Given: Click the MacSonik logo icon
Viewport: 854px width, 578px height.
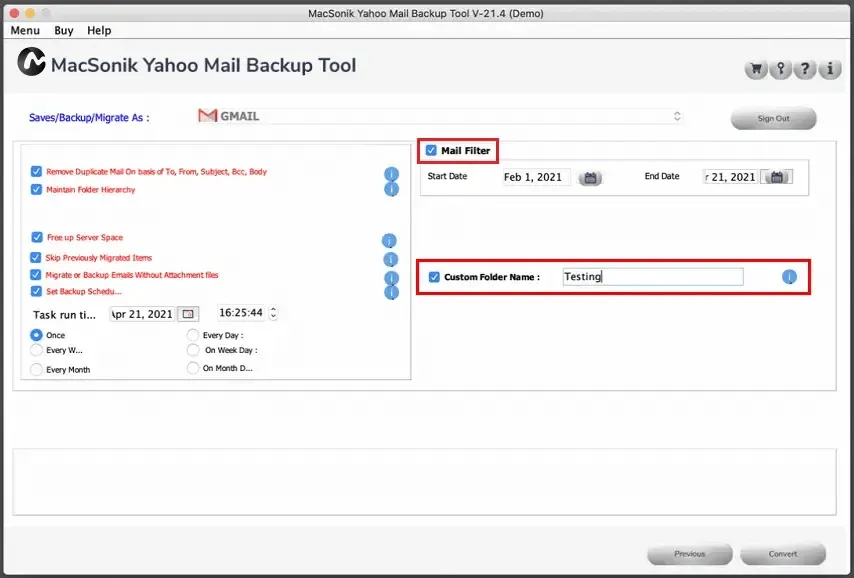Looking at the screenshot, I should (x=31, y=62).
